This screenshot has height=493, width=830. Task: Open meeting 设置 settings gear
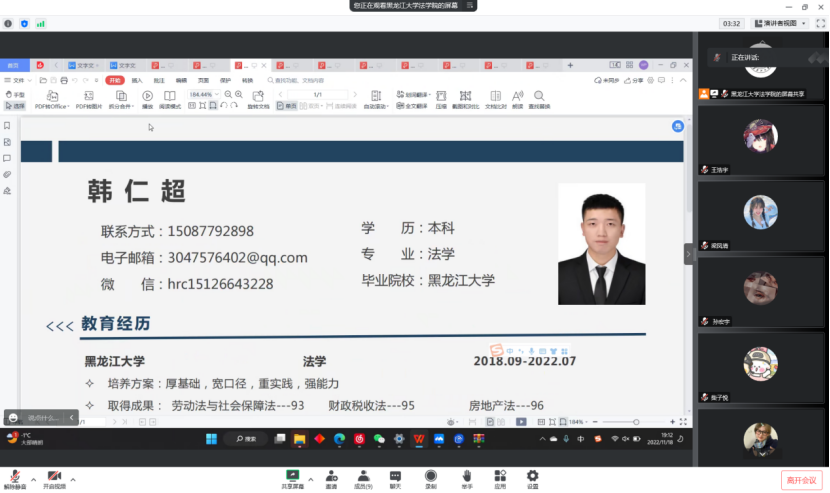point(532,478)
